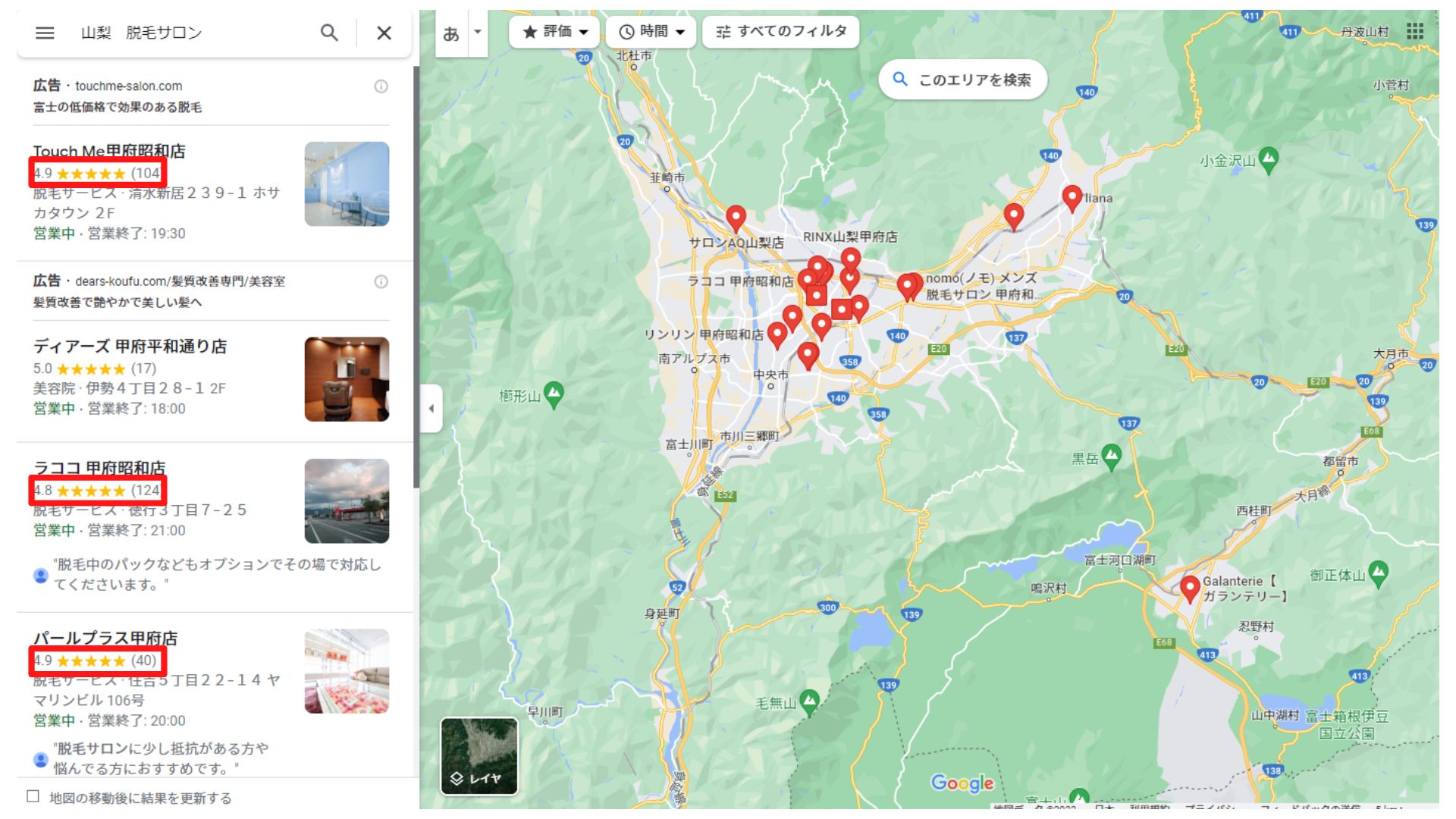Click review snippet 脱毛中のパックなども
The height and width of the screenshot is (819, 1456).
coord(217,574)
